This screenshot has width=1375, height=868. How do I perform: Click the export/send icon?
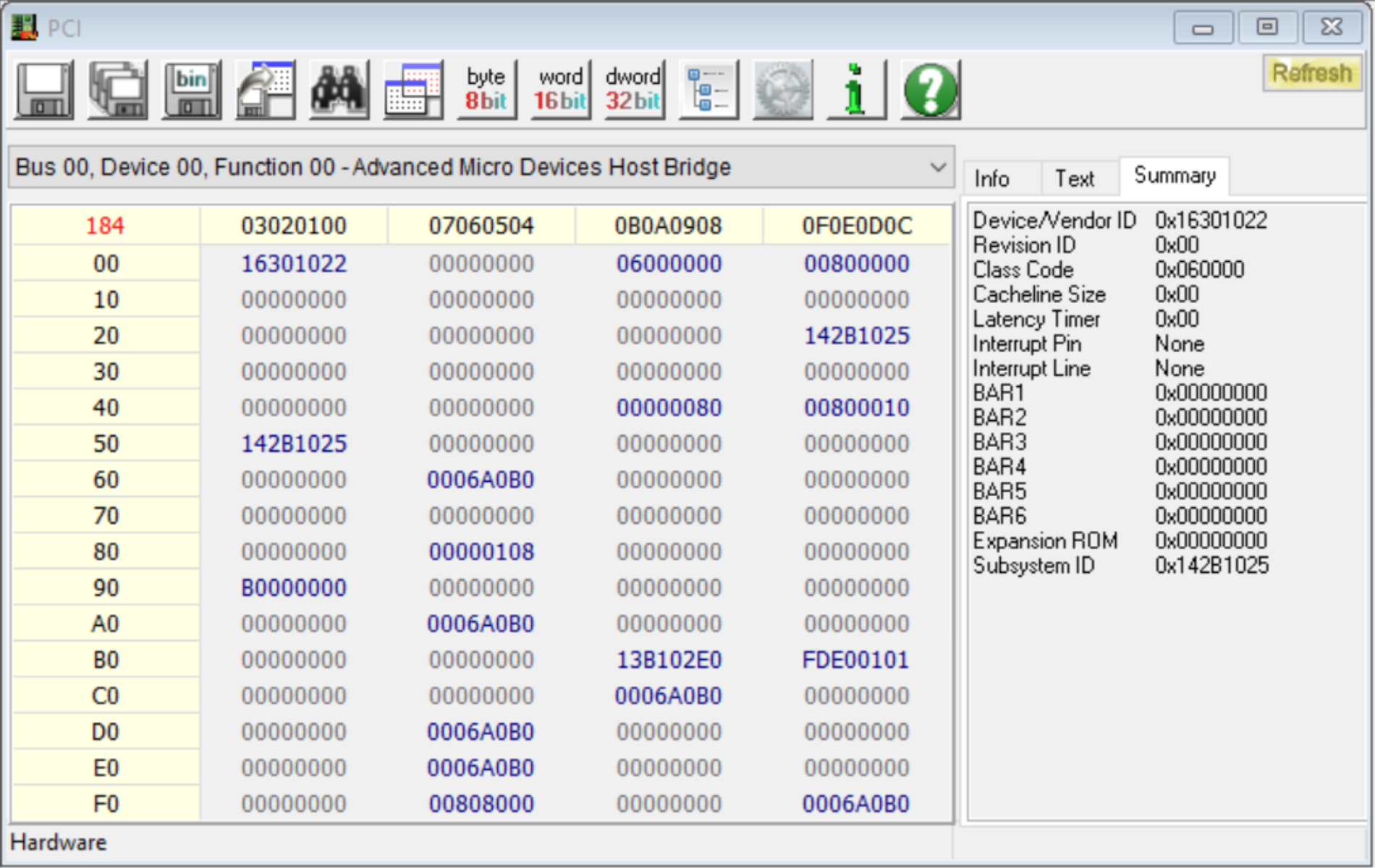point(265,89)
